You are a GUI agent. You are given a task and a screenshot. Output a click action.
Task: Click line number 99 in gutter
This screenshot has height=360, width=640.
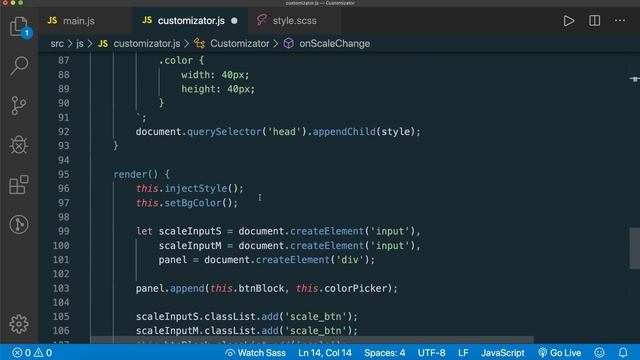pos(63,231)
